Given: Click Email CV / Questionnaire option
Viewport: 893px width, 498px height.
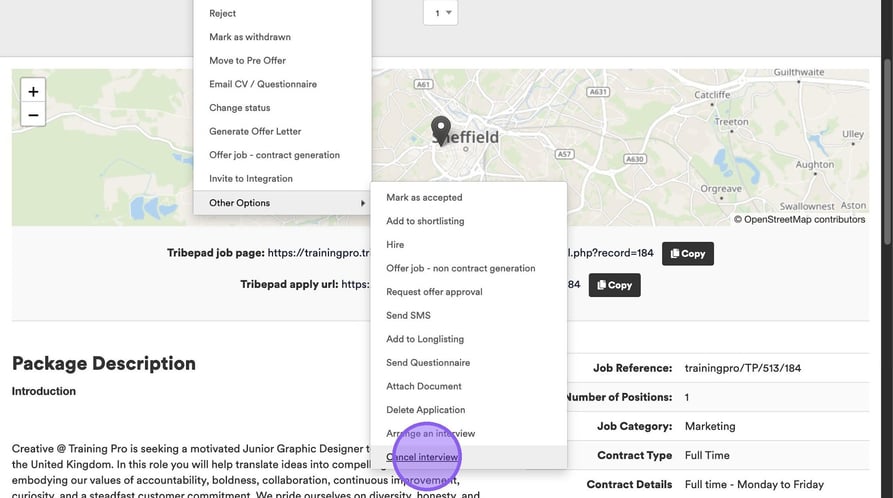Looking at the screenshot, I should [x=263, y=84].
